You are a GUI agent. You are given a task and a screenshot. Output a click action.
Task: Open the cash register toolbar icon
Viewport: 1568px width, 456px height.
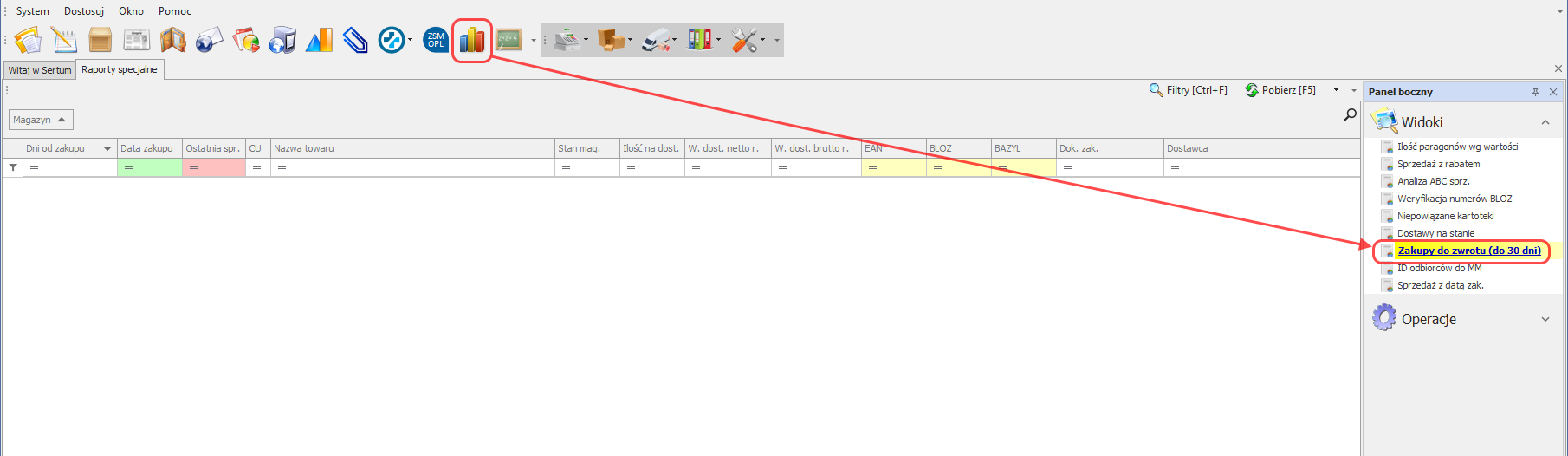(567, 40)
